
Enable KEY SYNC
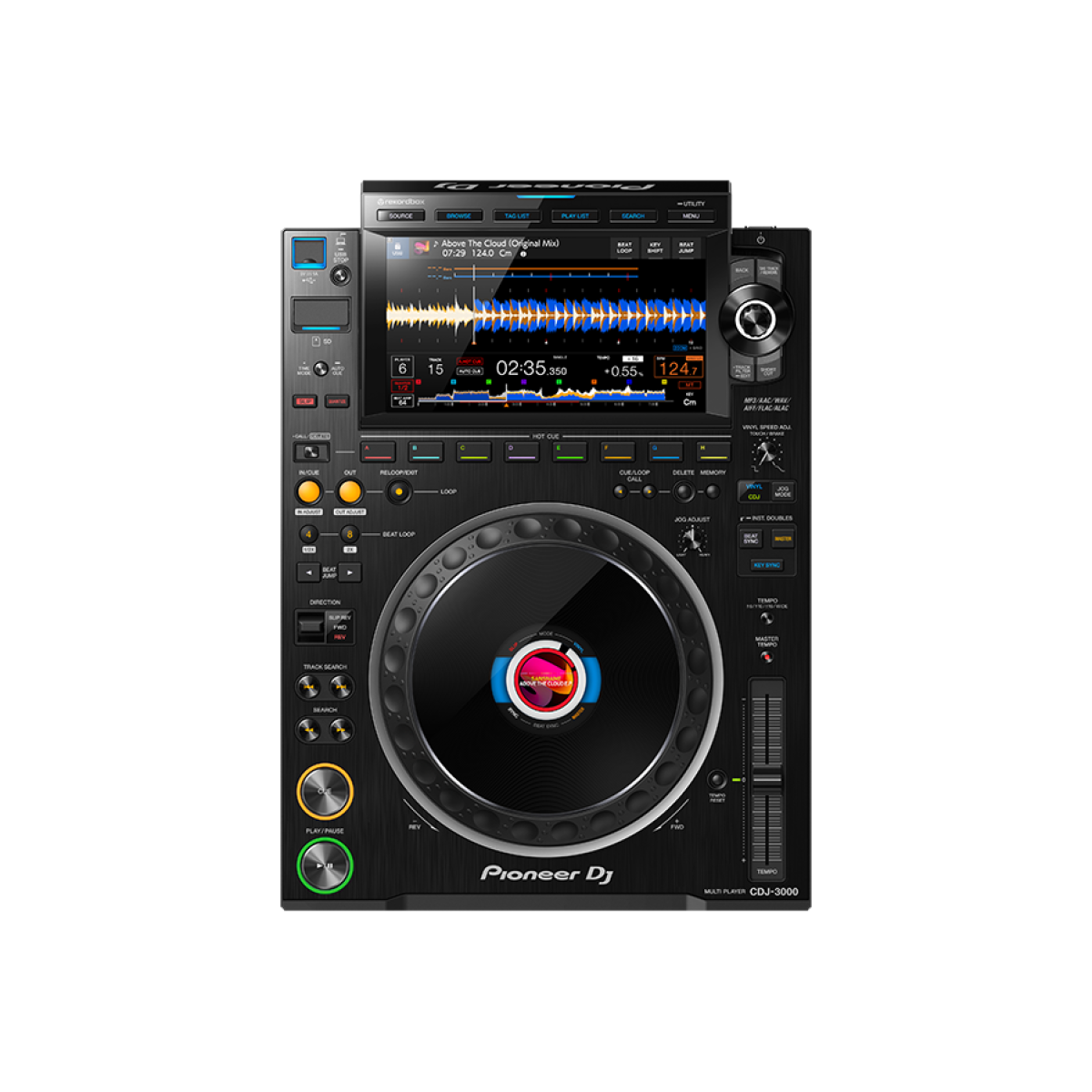[x=766, y=565]
